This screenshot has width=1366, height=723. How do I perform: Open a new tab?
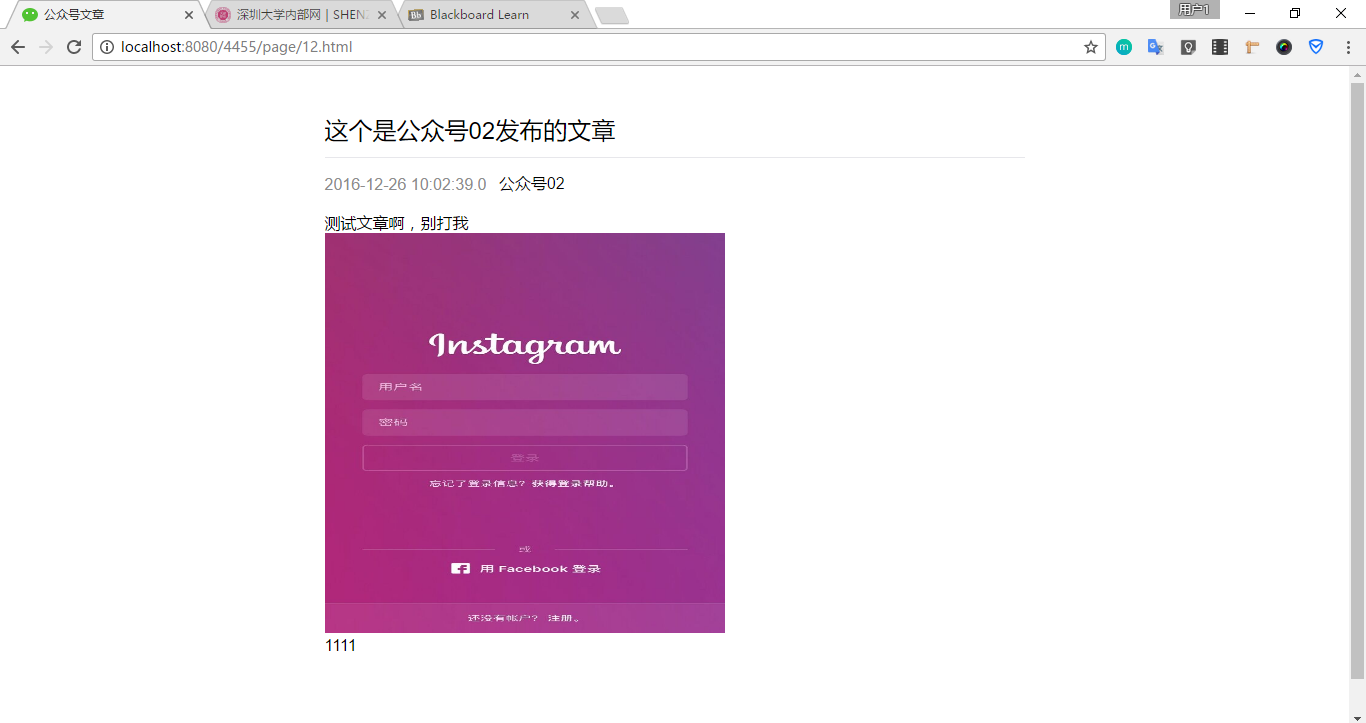[x=611, y=15]
